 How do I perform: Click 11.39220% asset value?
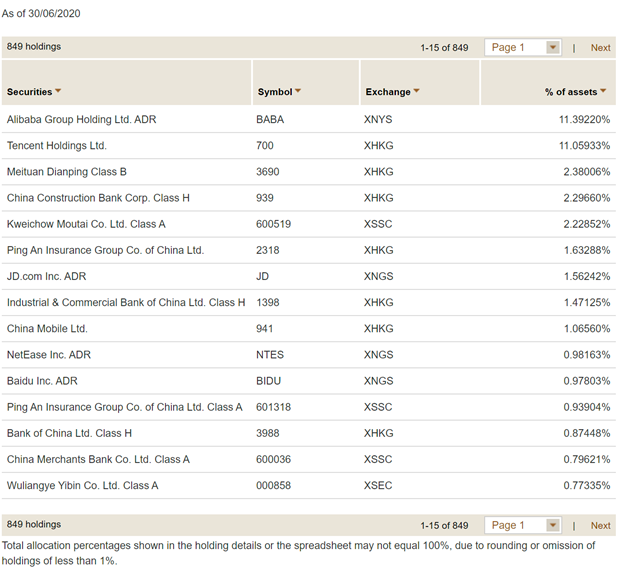pyautogui.click(x=584, y=119)
